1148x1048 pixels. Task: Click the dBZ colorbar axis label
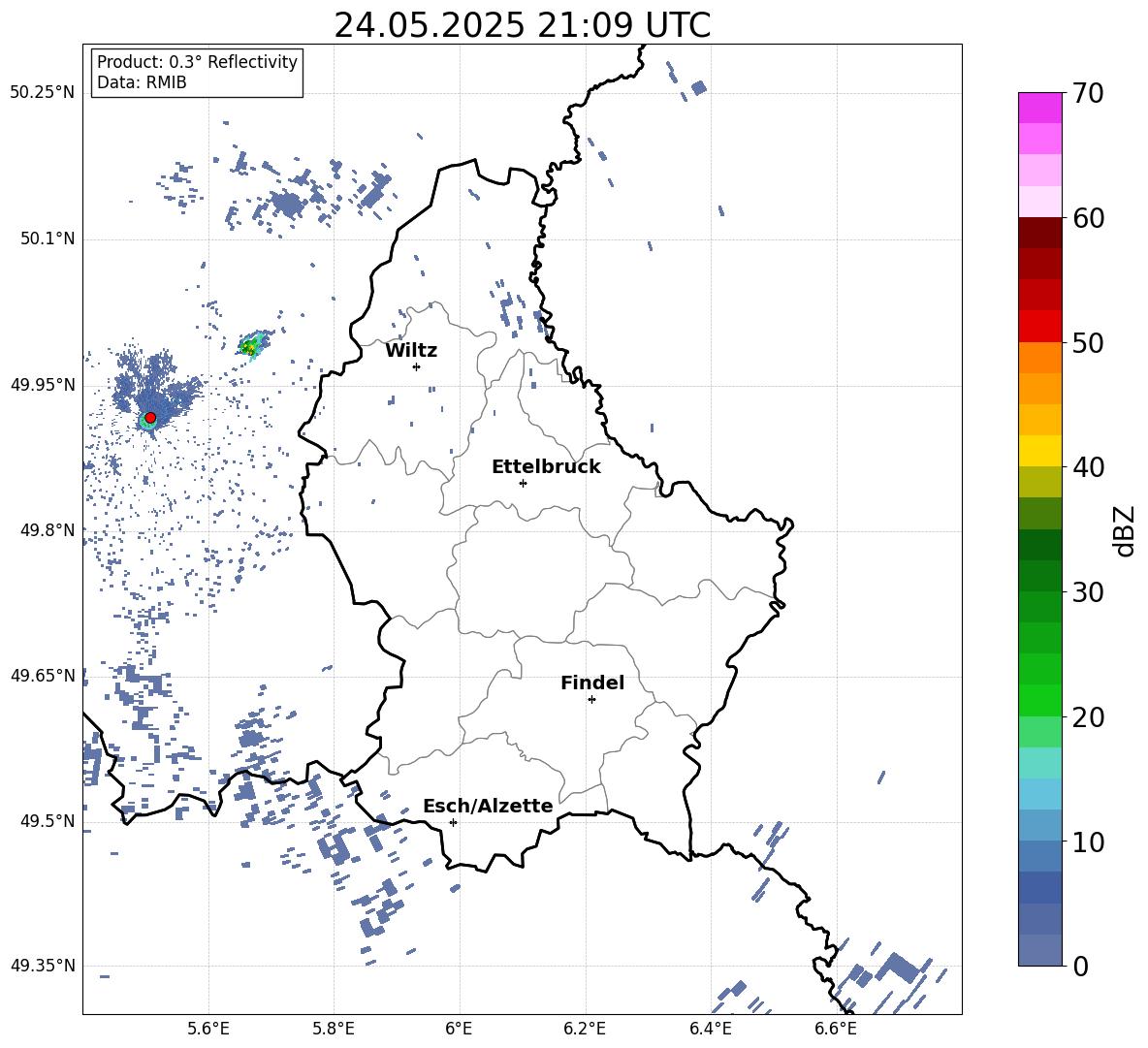(x=1125, y=530)
